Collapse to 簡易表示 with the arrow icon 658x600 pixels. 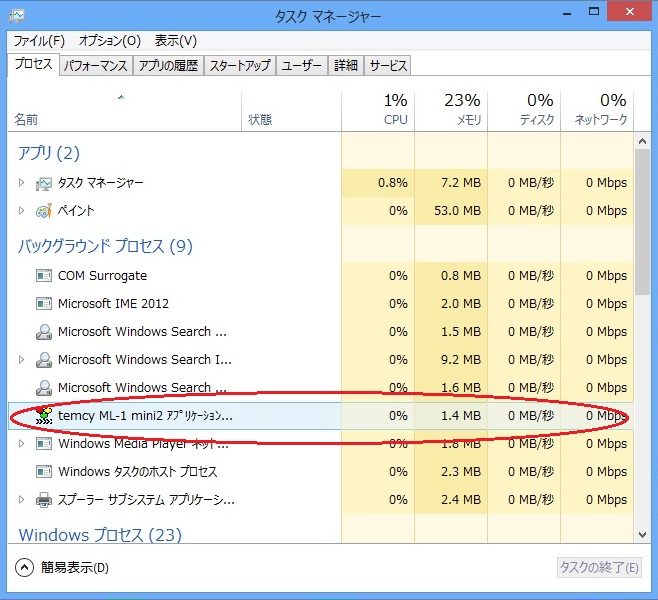[24, 568]
